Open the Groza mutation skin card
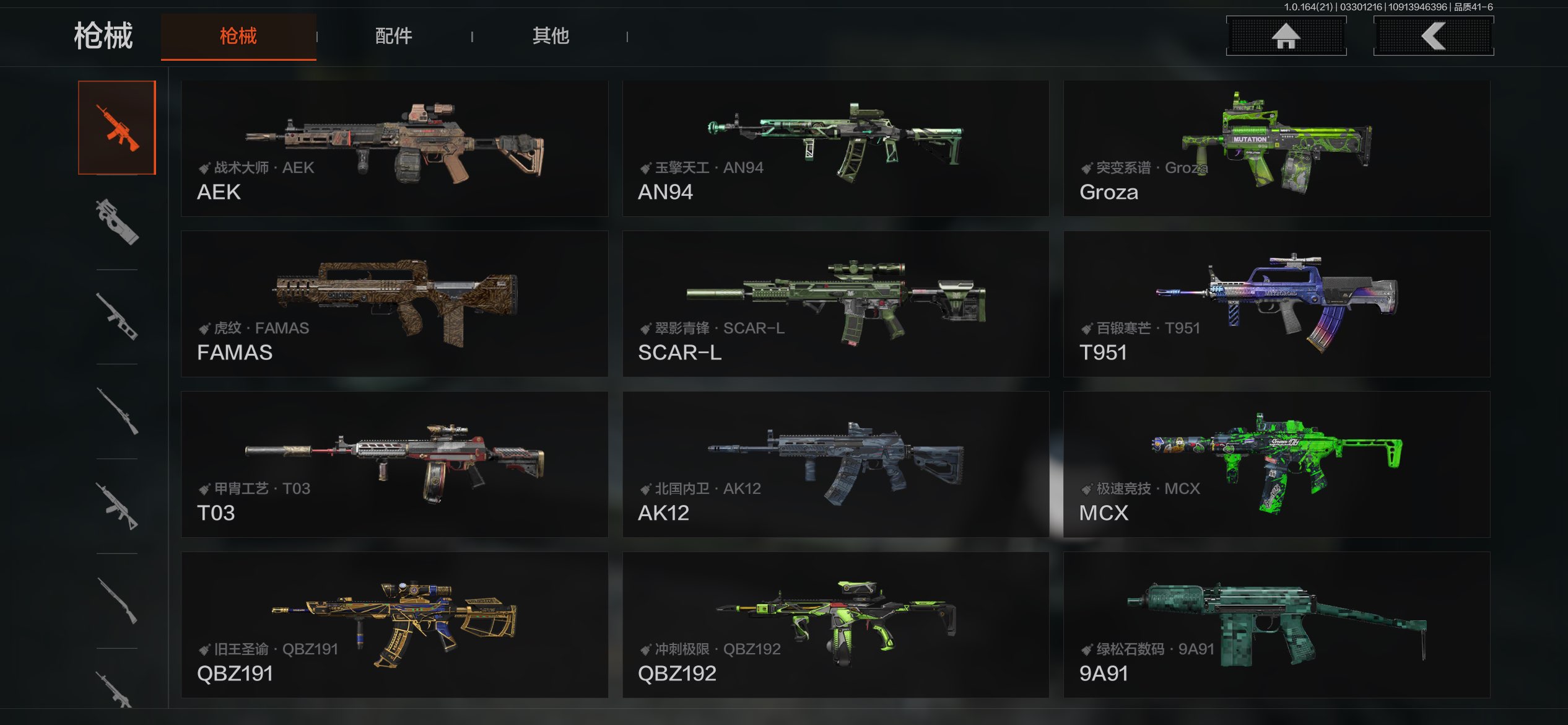This screenshot has height=725, width=1568. pyautogui.click(x=1277, y=148)
